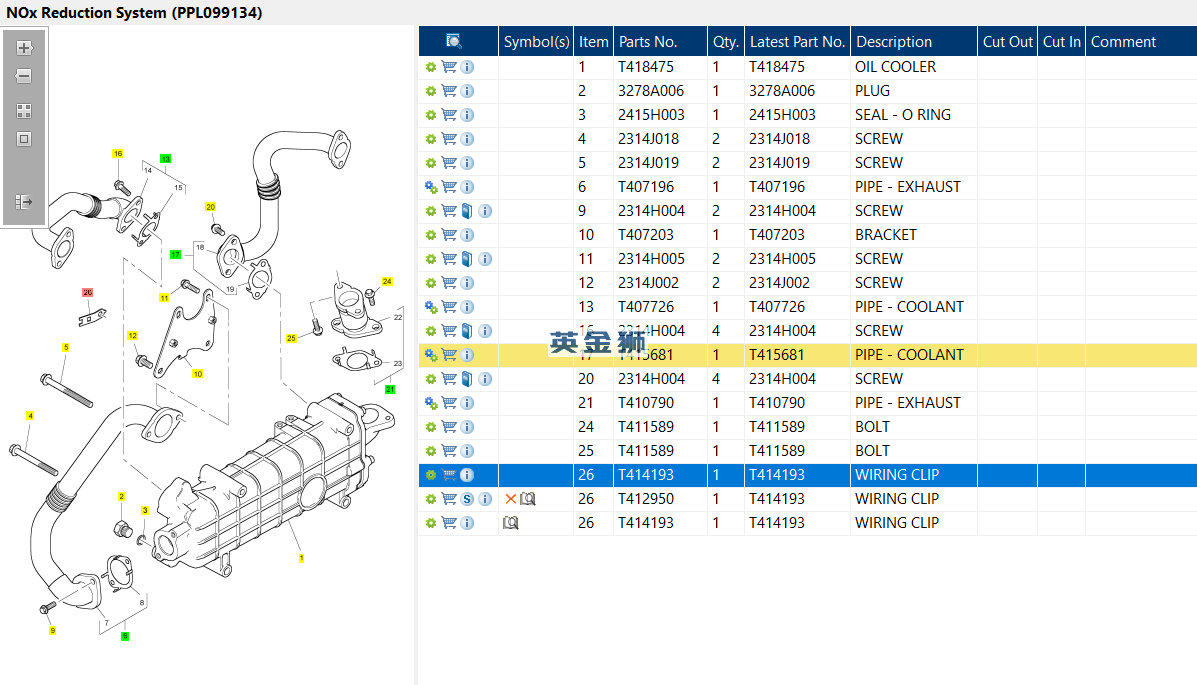Click the Parts No. column header
Image resolution: width=1197 pixels, height=685 pixels.
tap(660, 42)
